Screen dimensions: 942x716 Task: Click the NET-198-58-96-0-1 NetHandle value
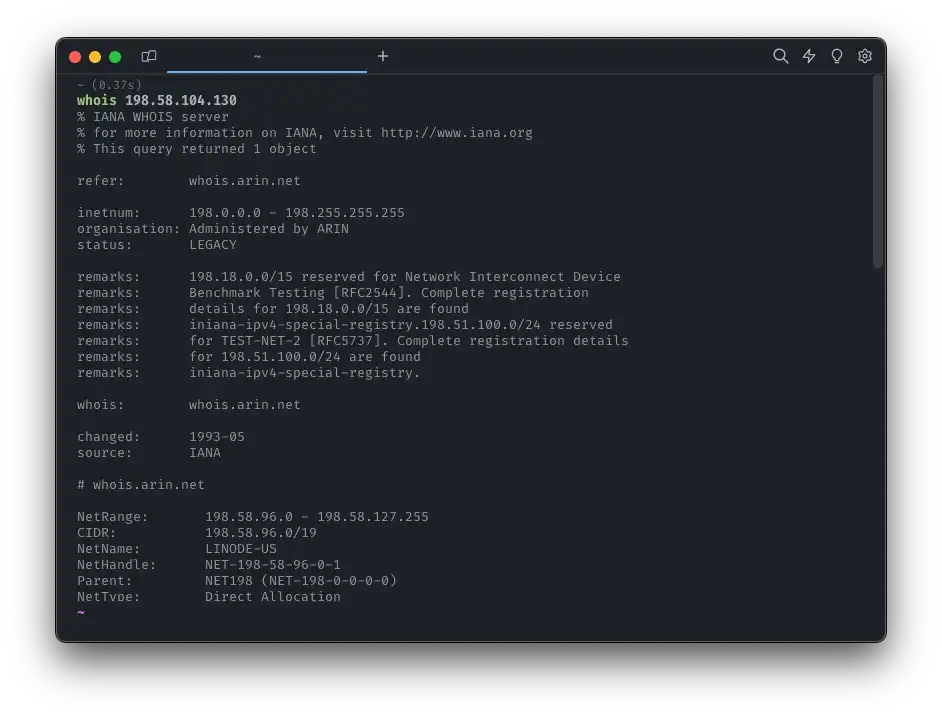272,564
